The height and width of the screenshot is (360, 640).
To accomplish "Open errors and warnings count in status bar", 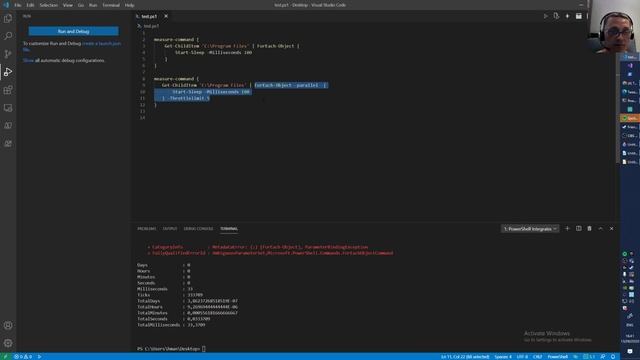I will tap(23, 356).
